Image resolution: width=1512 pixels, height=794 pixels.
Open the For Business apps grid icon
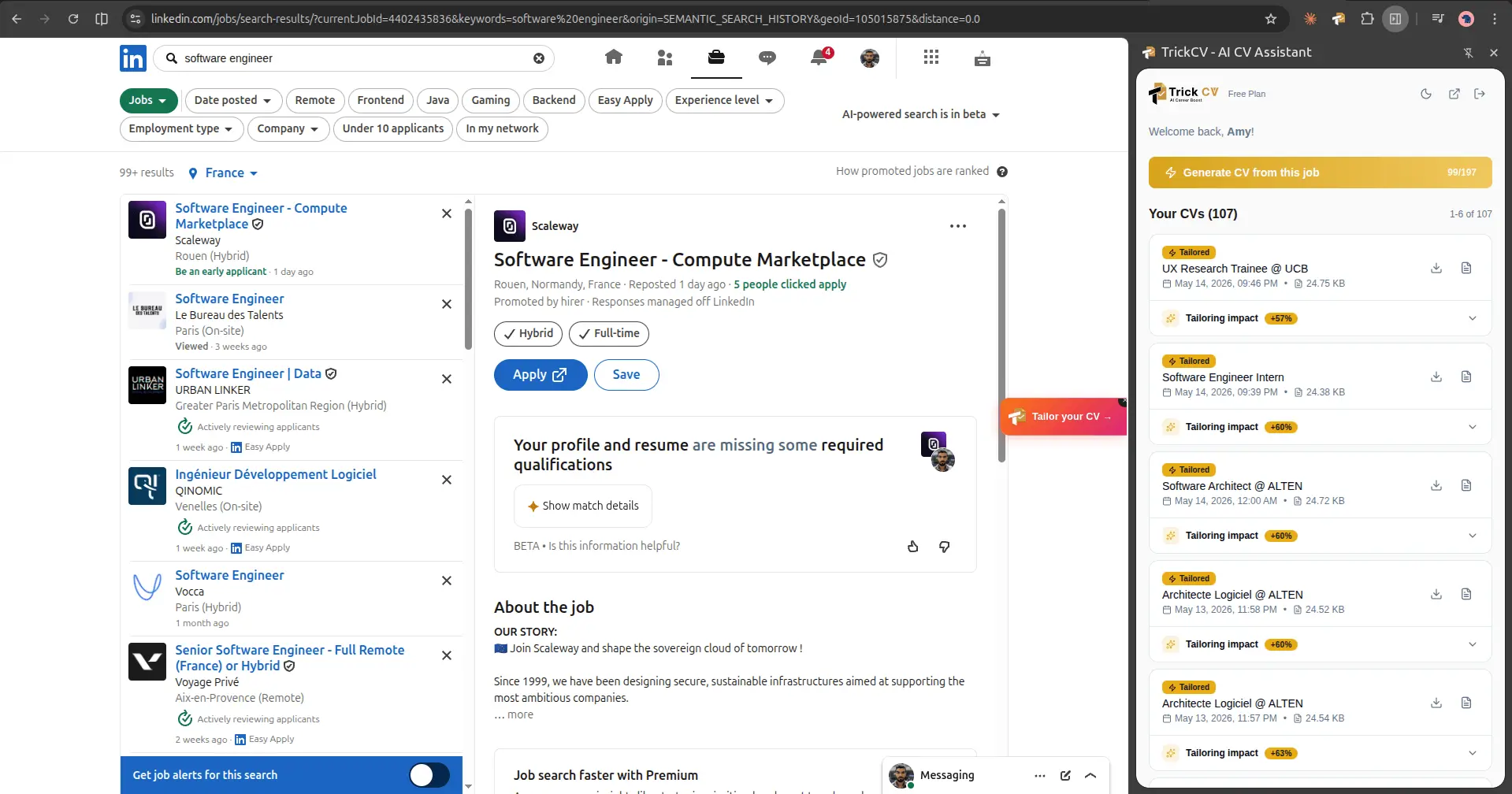click(x=931, y=58)
